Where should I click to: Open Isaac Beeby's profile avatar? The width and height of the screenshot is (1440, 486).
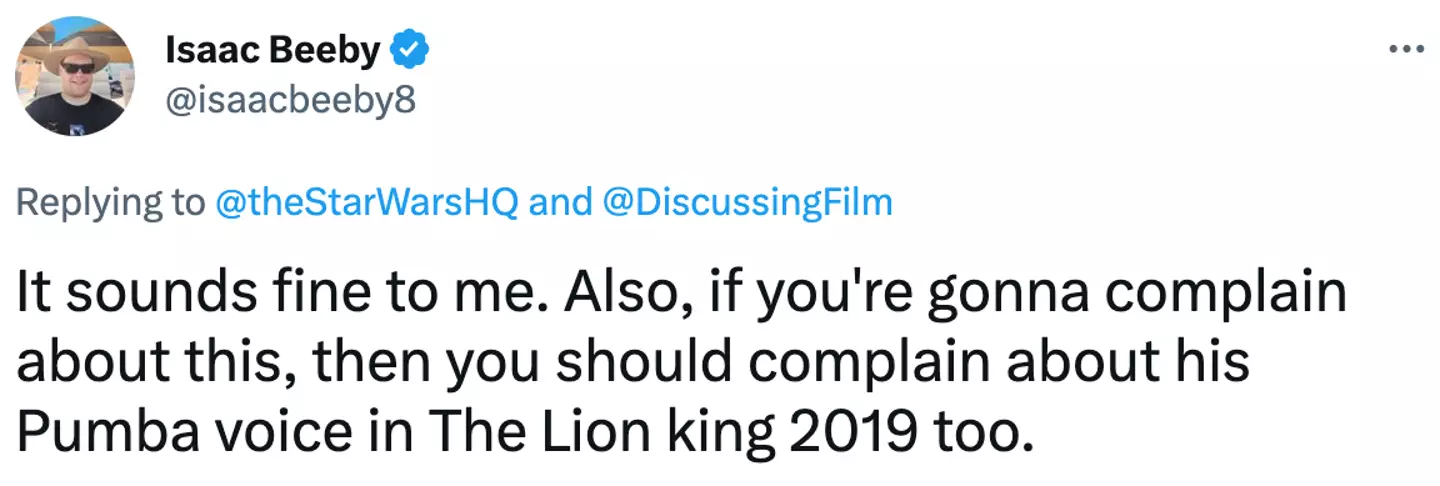[x=73, y=75]
